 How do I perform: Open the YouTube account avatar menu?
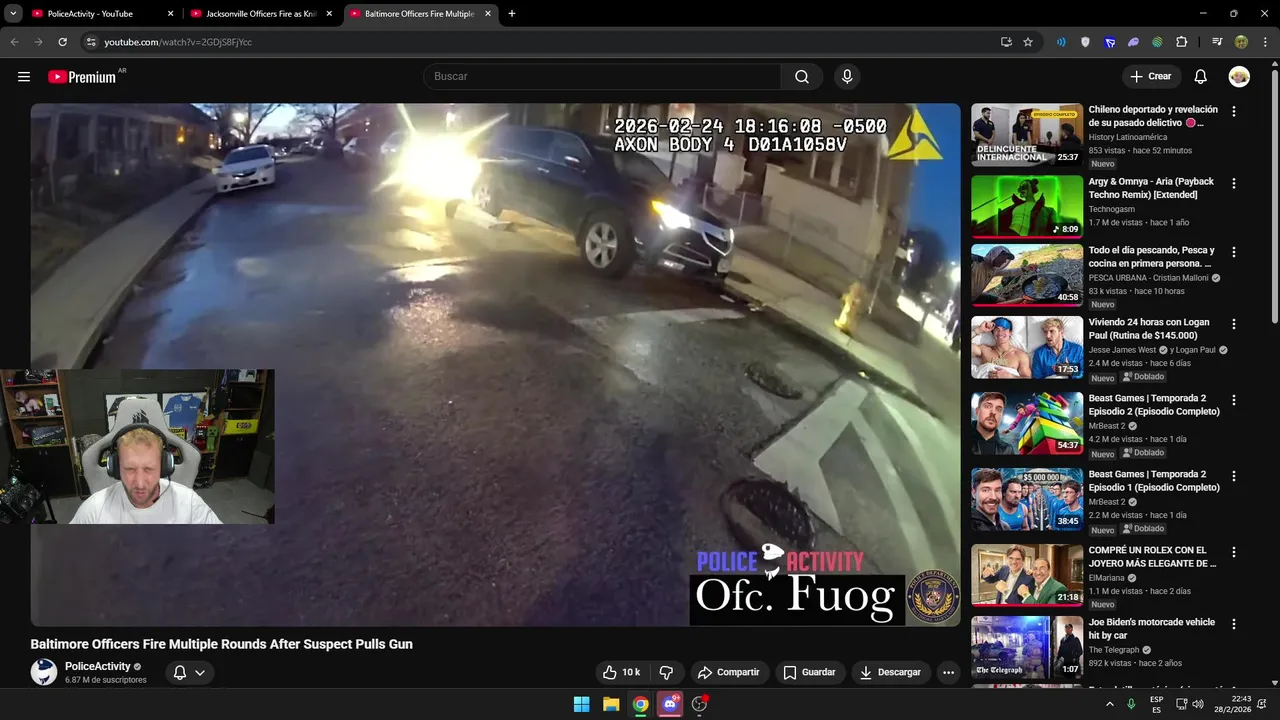1239,77
